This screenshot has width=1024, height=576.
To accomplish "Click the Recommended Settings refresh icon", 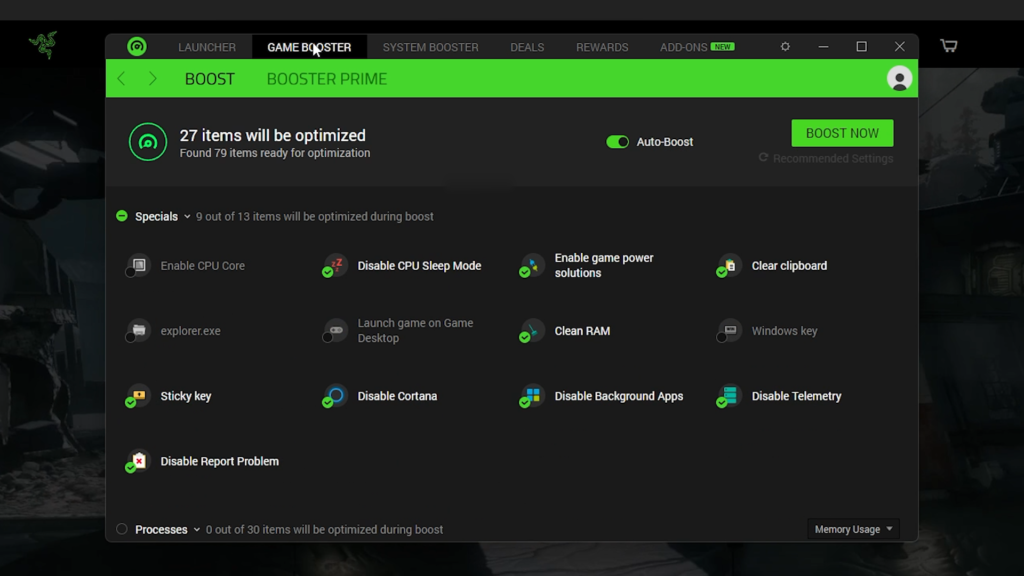I will [763, 157].
